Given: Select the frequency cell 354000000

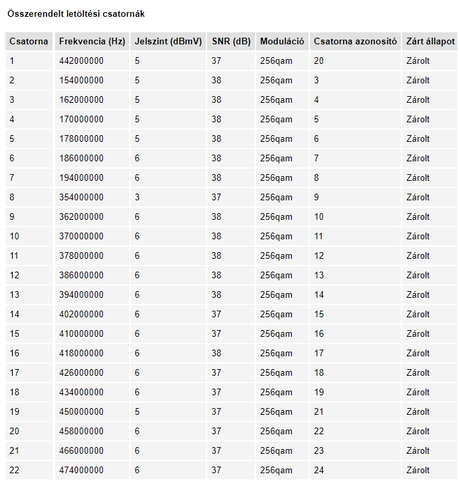Looking at the screenshot, I should (x=92, y=197).
